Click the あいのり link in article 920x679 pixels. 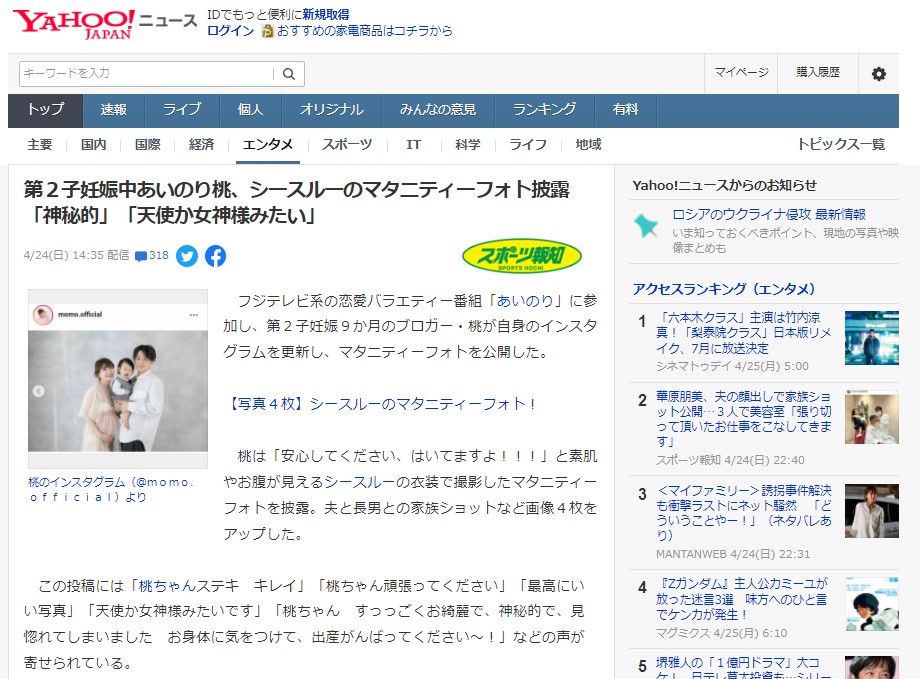click(525, 301)
